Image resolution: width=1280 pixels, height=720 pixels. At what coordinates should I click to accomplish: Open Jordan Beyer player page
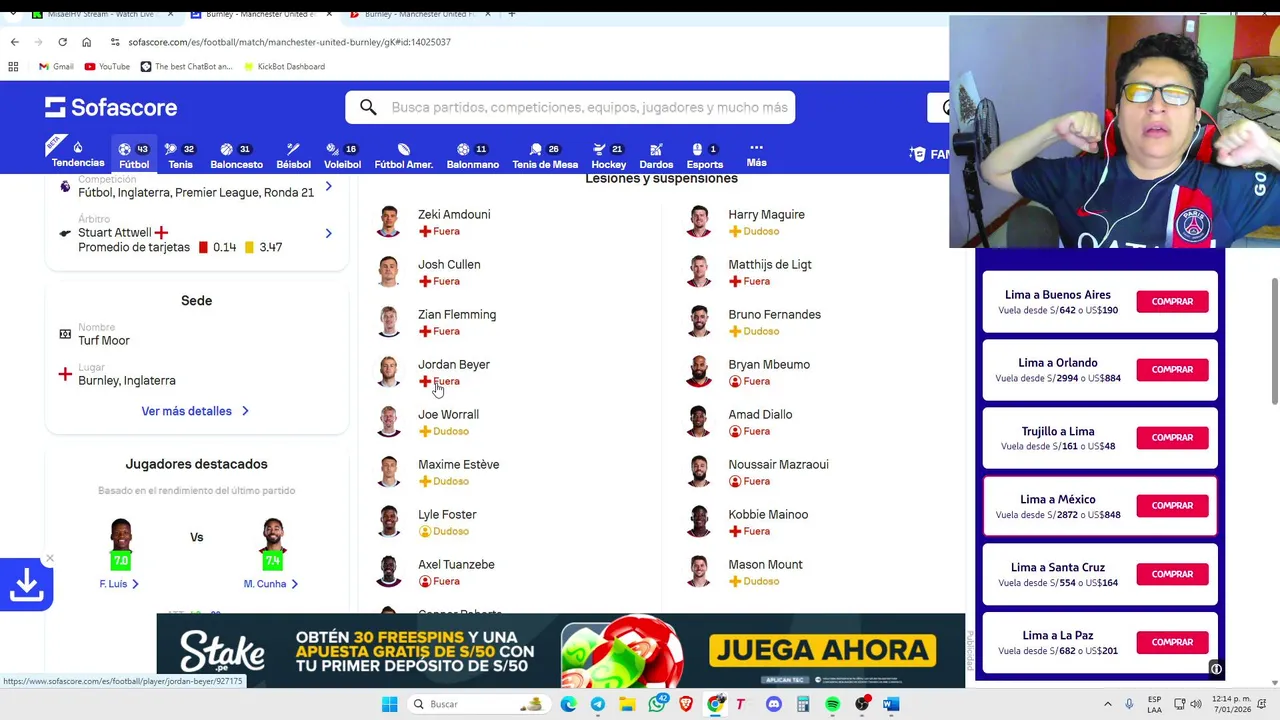[453, 364]
